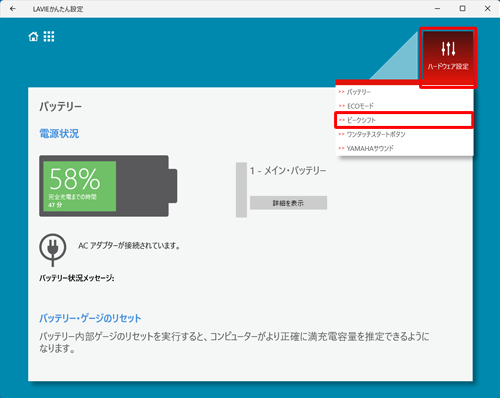The height and width of the screenshot is (398, 500).
Task: Click バッテリー状況メッセージ label
Action: [x=77, y=278]
